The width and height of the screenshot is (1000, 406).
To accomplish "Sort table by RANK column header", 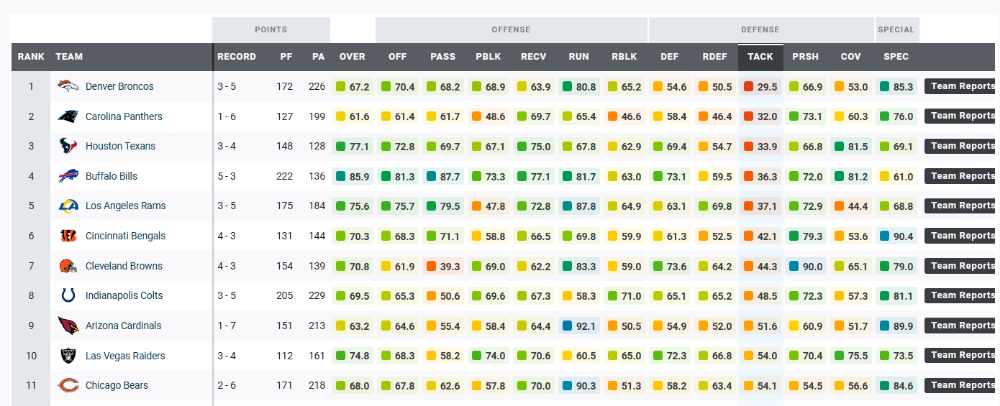I will pyautogui.click(x=31, y=57).
